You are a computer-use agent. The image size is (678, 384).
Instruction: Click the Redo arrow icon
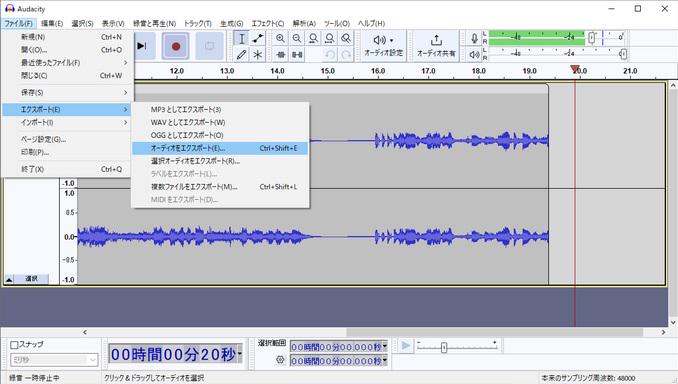pyautogui.click(x=346, y=54)
